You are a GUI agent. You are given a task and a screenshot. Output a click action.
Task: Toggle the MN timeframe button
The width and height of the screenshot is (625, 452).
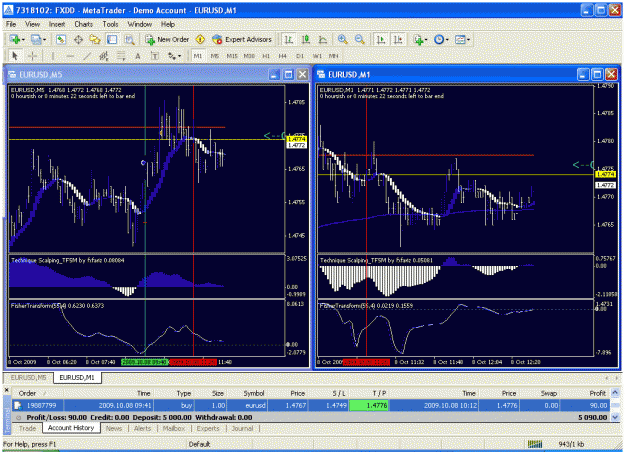click(334, 56)
